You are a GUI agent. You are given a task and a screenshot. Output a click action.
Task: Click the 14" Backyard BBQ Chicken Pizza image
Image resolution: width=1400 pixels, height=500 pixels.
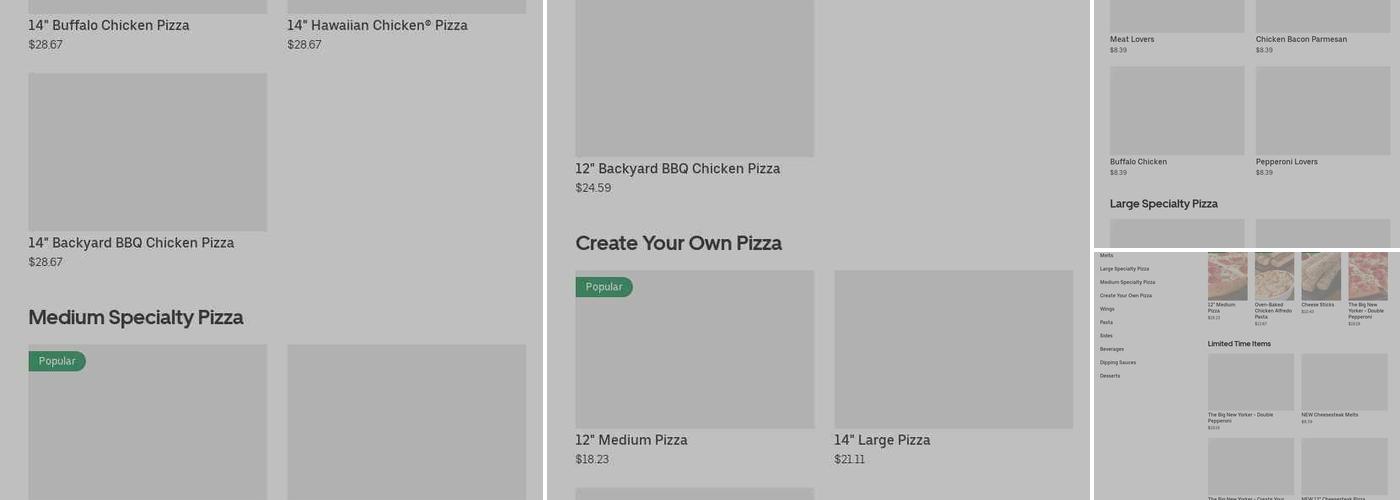(x=147, y=152)
